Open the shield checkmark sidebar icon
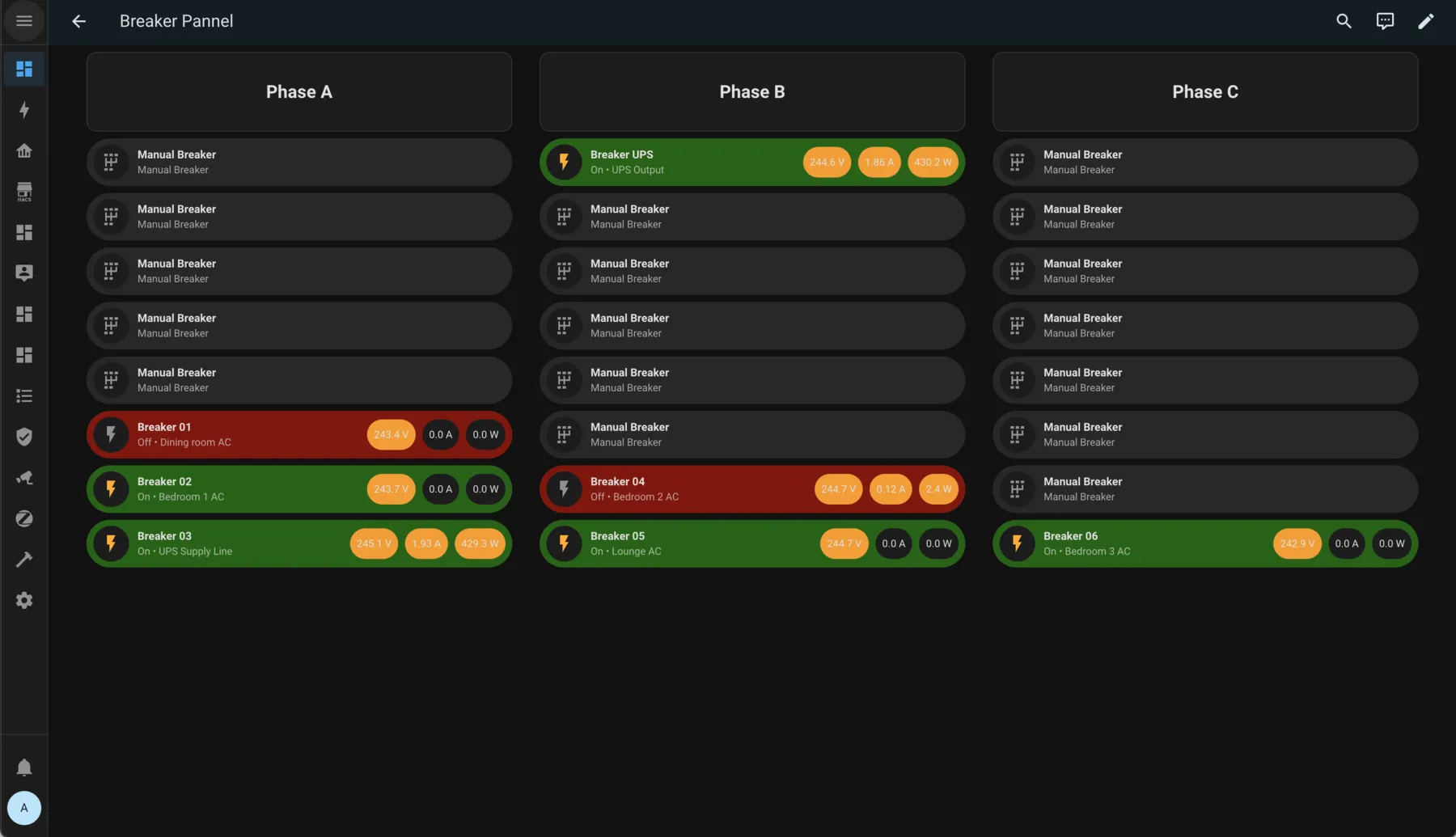The image size is (1456, 837). pos(24,437)
